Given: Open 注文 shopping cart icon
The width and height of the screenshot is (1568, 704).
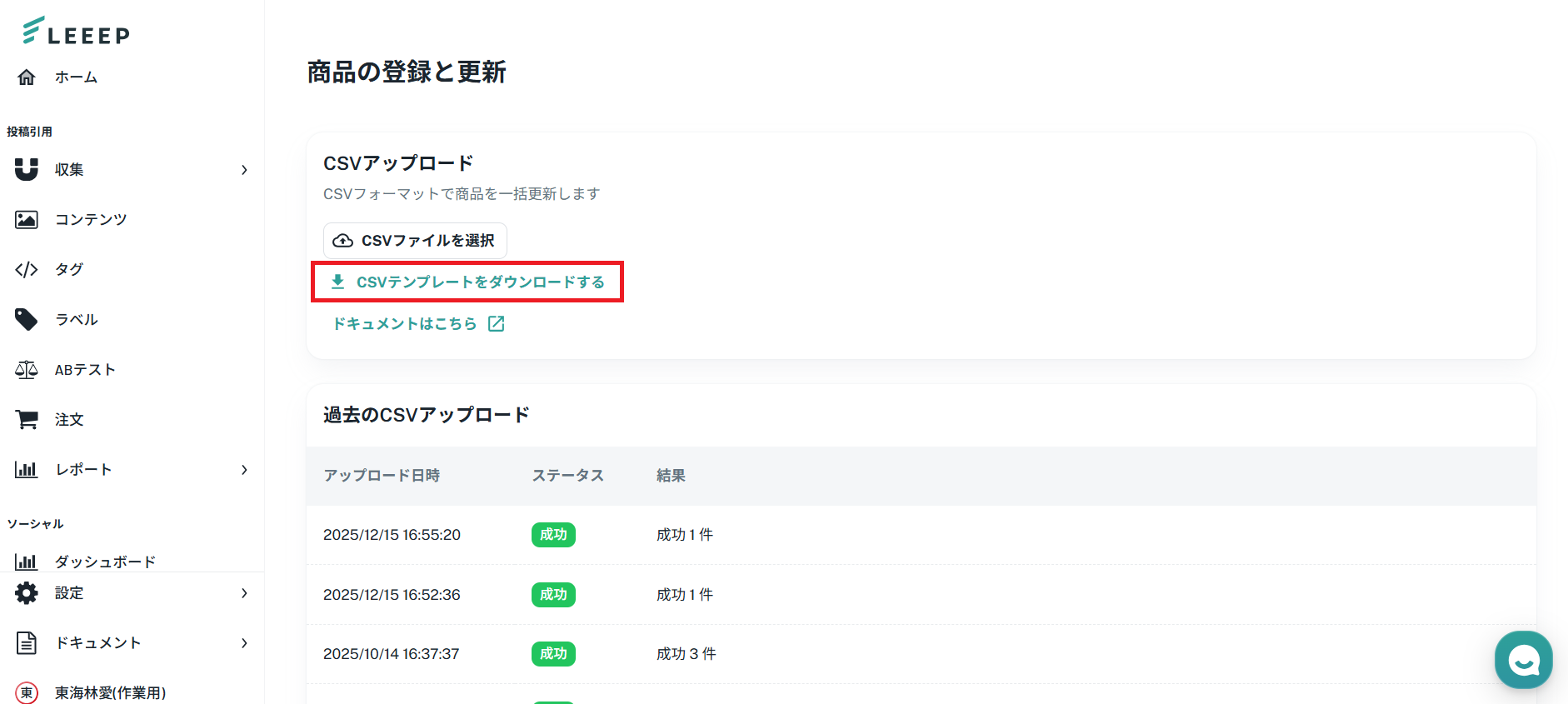Looking at the screenshot, I should point(27,420).
